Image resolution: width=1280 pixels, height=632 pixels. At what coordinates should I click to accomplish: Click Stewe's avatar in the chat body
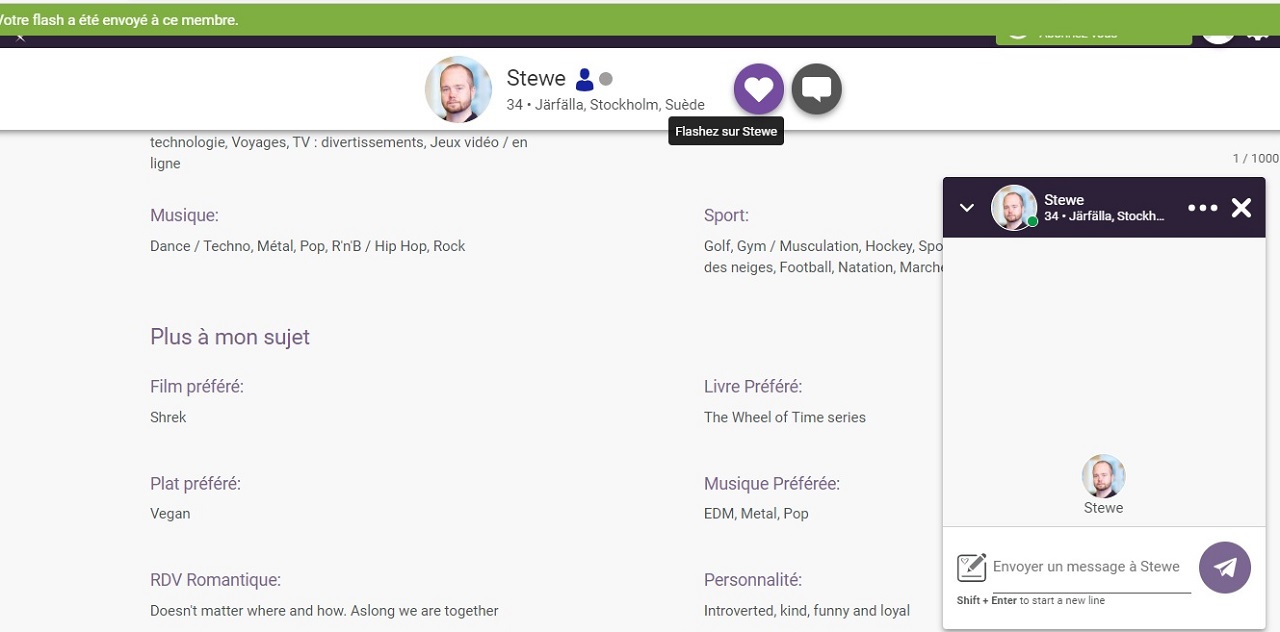pos(1103,476)
